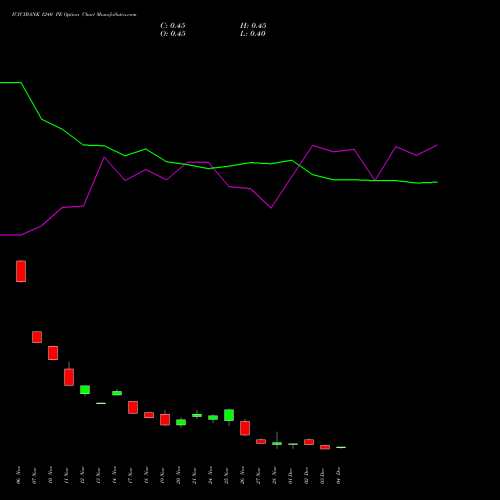Select the red candle for 10 Nov
The width and height of the screenshot is (500, 500).
[53, 353]
